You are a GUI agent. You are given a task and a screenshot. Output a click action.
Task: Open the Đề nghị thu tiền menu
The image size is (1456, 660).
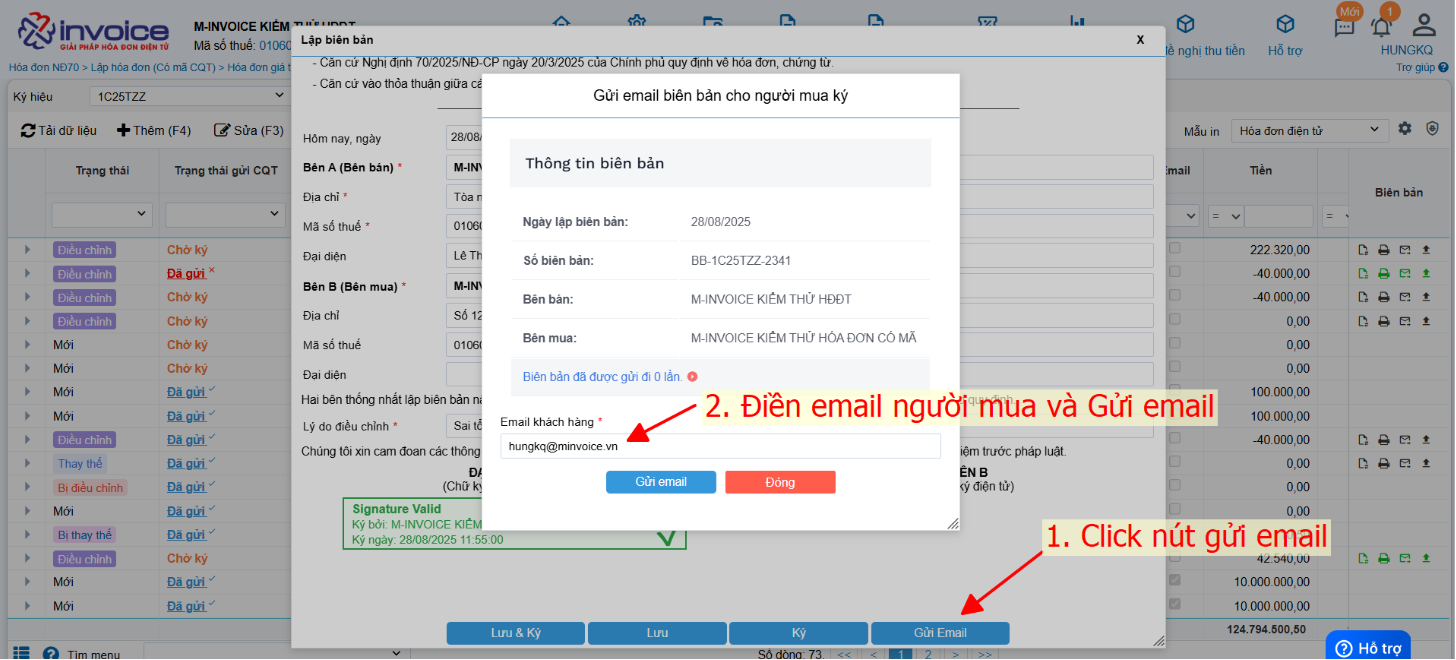tap(1205, 50)
